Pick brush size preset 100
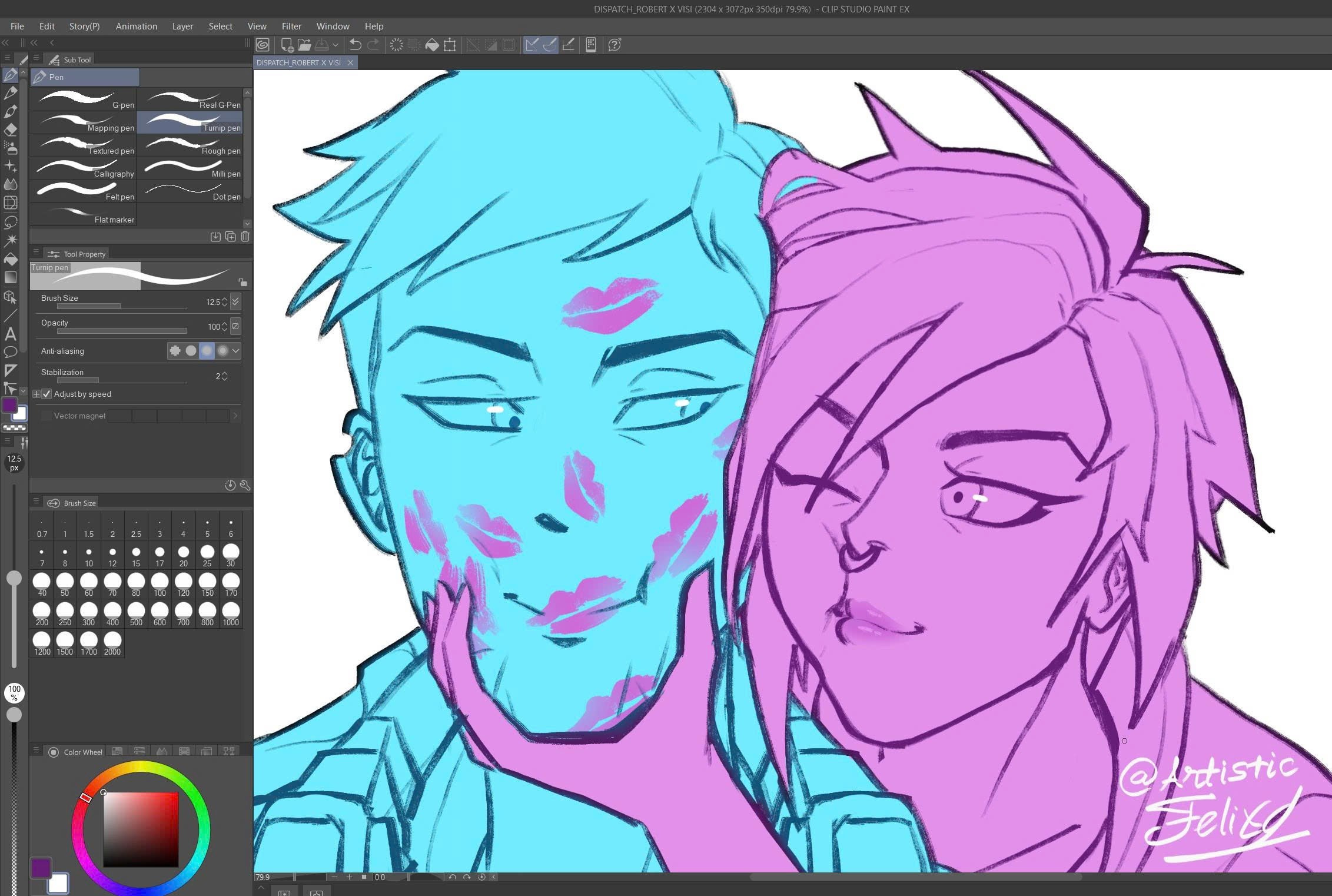Screen dimensions: 1332x896 (x=160, y=583)
